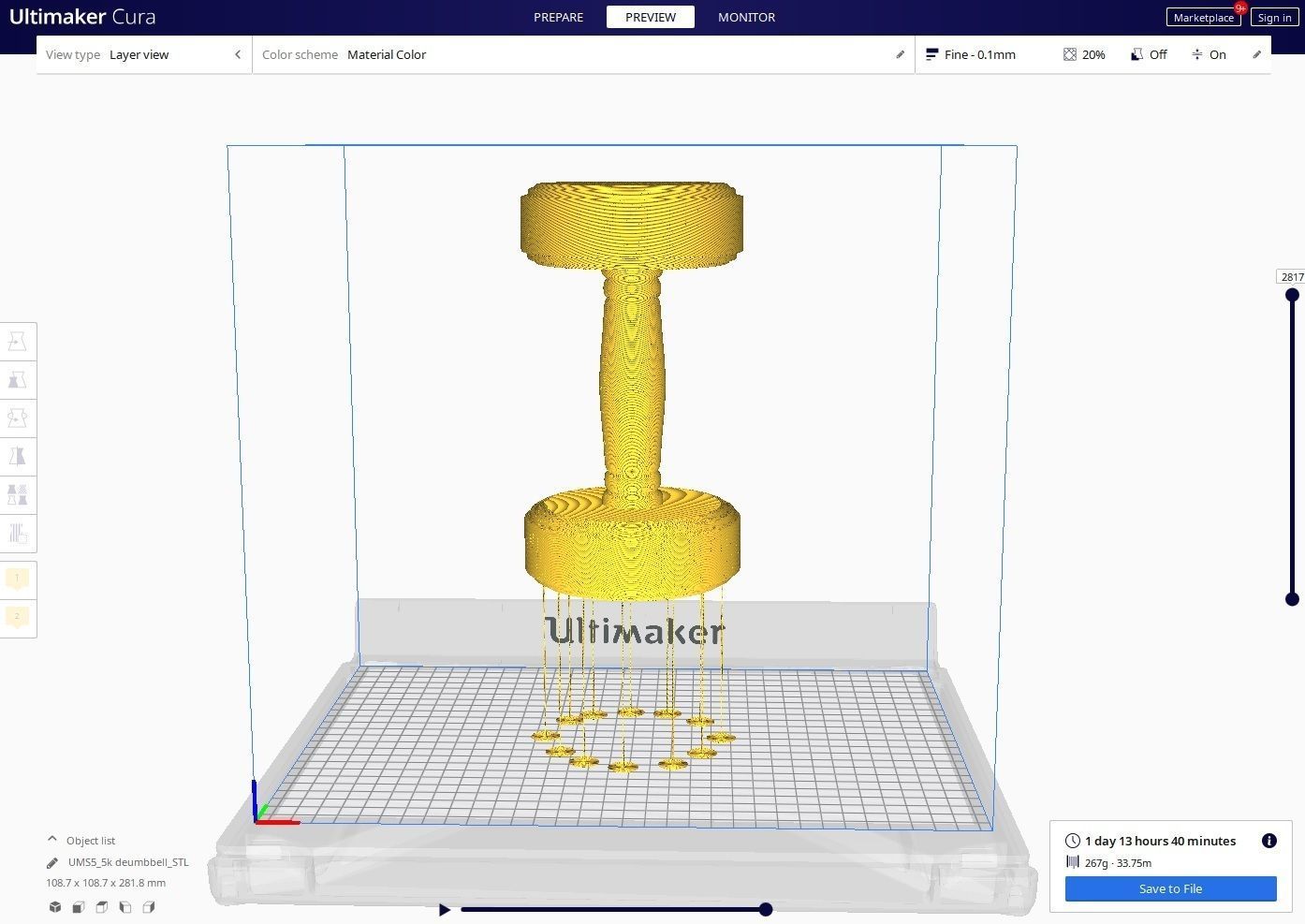
Task: Click the 20% infill value
Action: tap(1093, 54)
